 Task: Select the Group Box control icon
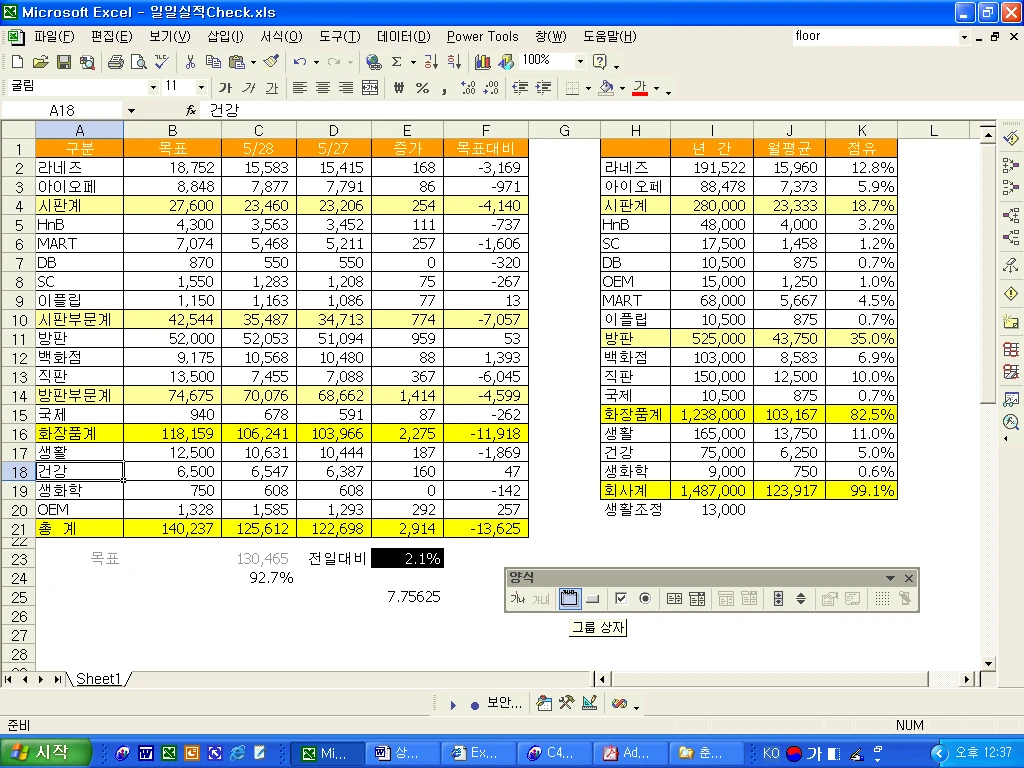coord(569,599)
